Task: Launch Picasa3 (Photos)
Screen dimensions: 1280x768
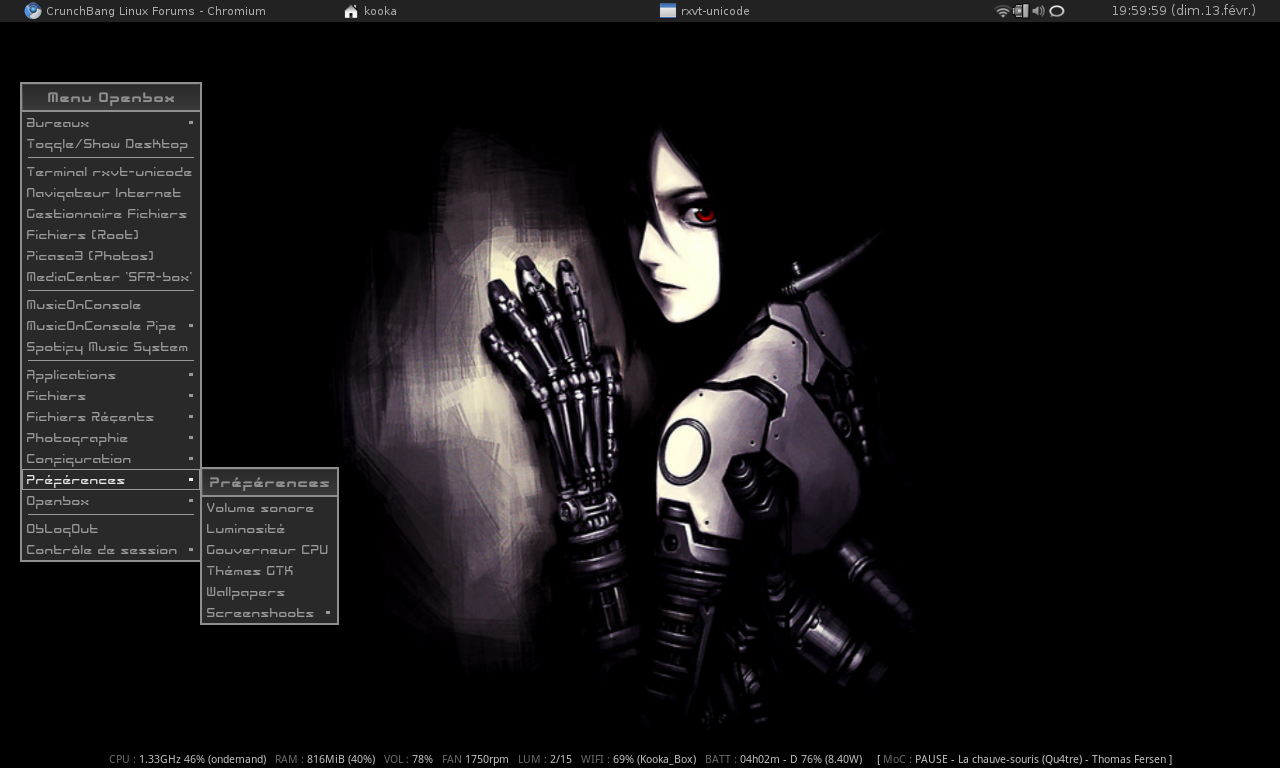Action: (111, 256)
